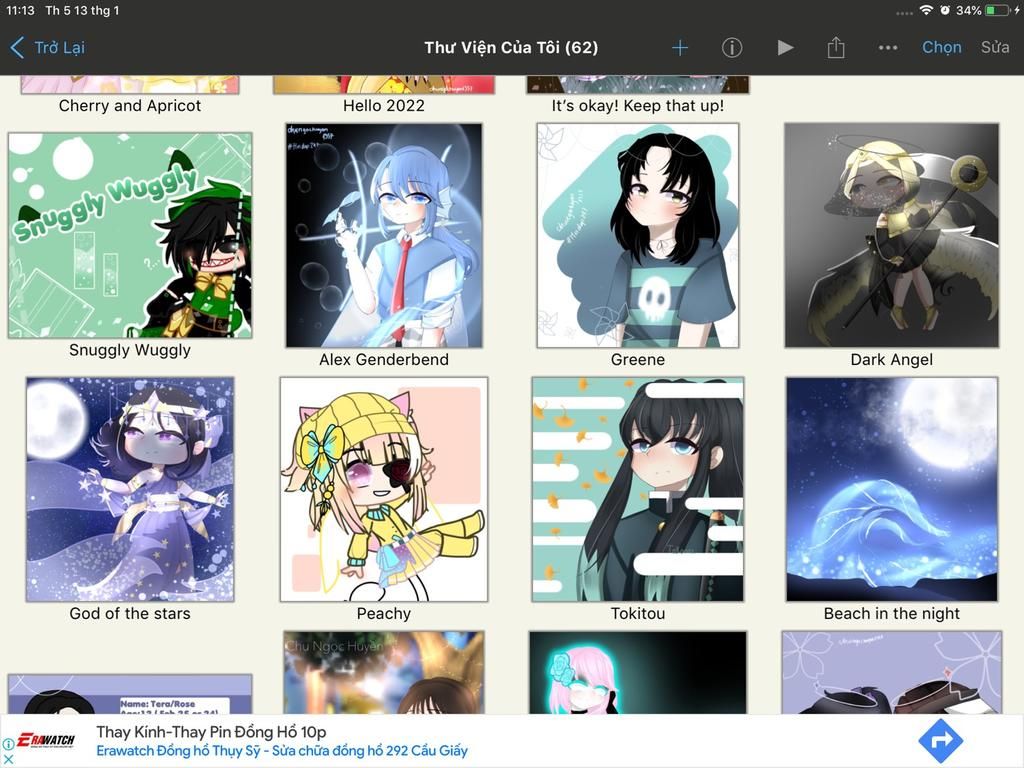Image resolution: width=1024 pixels, height=768 pixels.
Task: Go back with the Trở Lại button
Action: [x=48, y=48]
